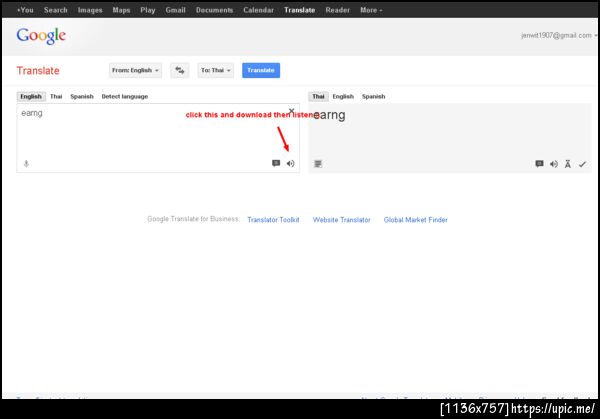Listen to source text speaker icon
The width and height of the screenshot is (600, 419).
click(x=291, y=163)
